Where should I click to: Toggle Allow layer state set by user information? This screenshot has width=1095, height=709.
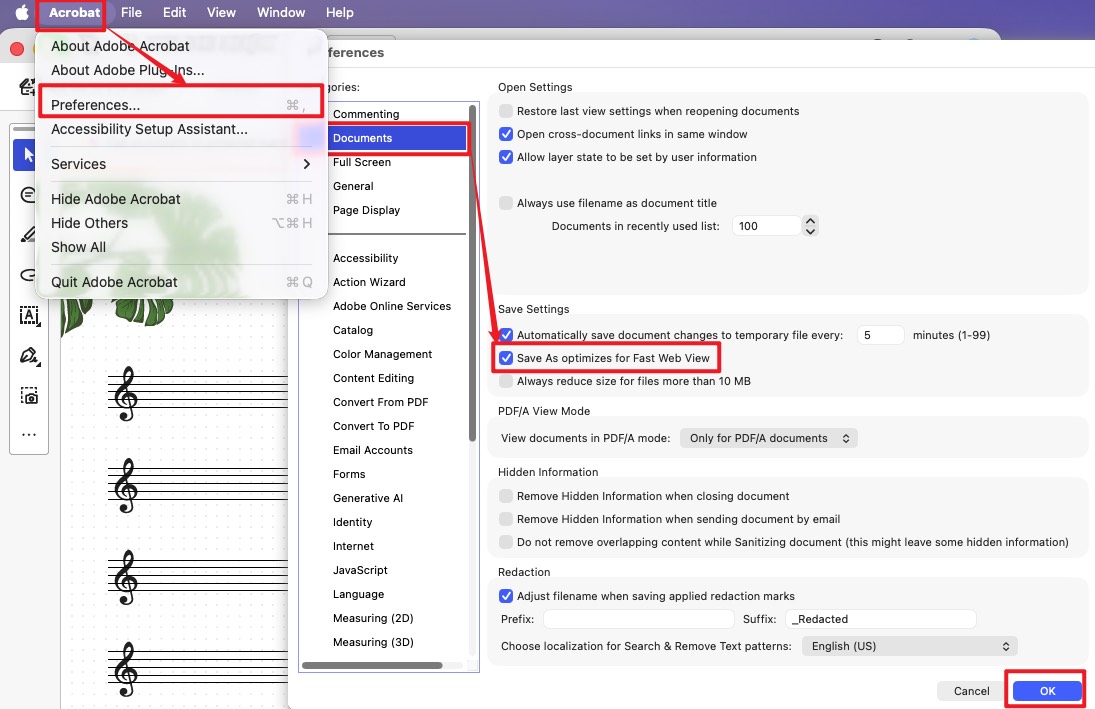[506, 157]
